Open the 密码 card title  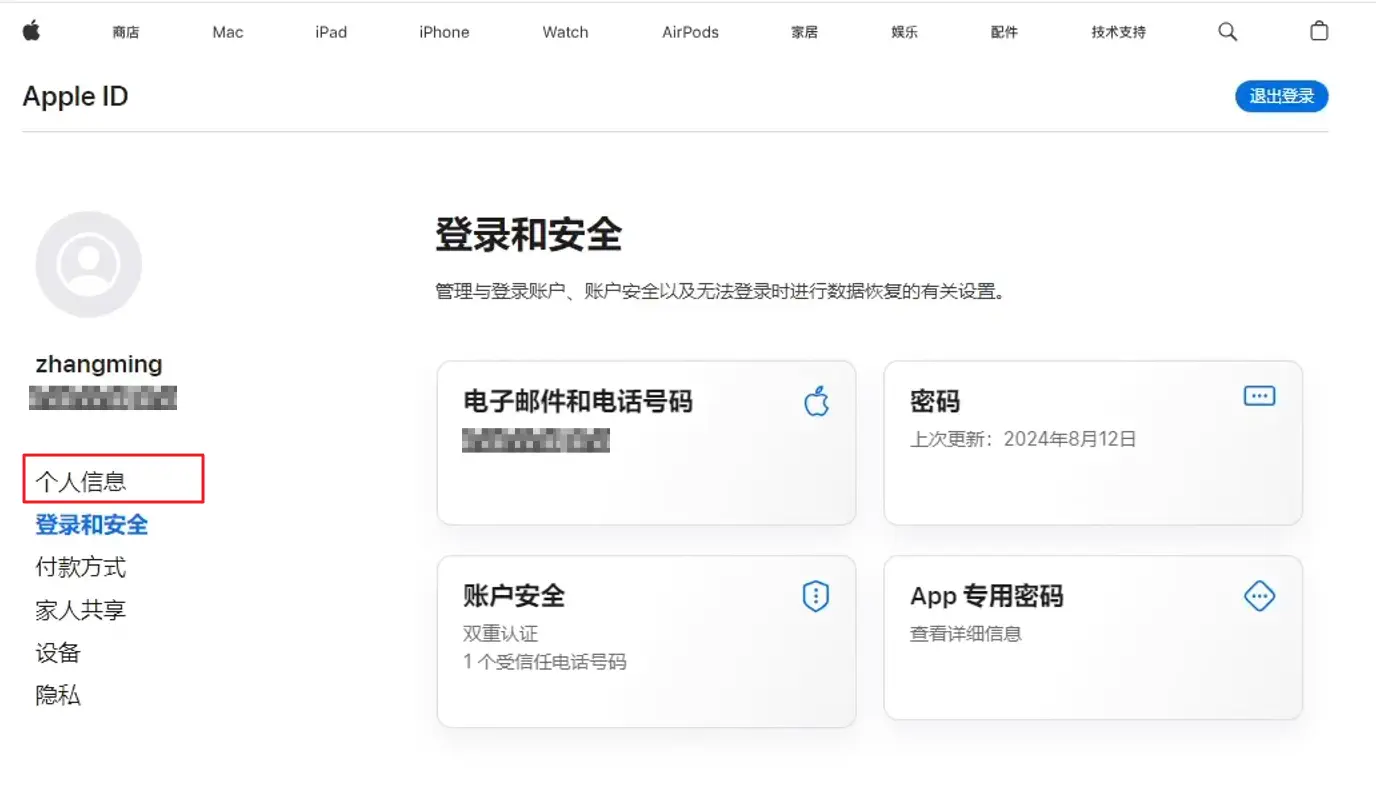pos(935,402)
